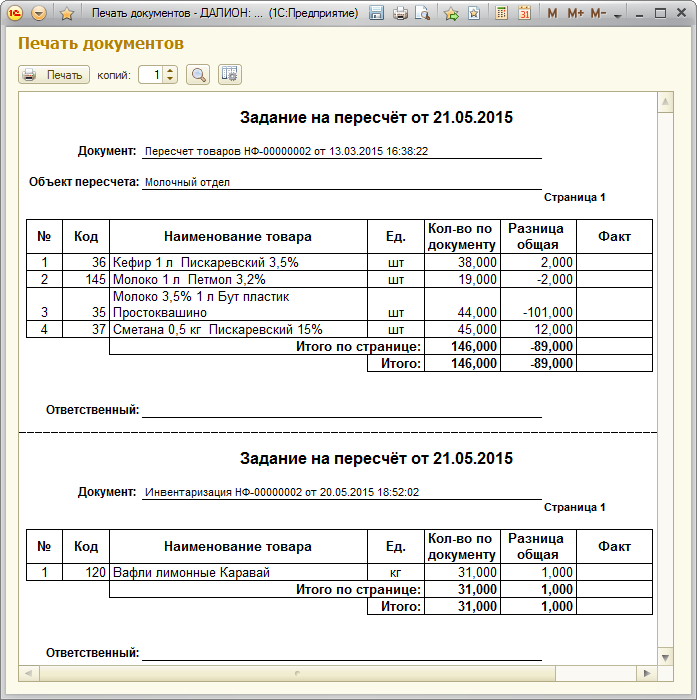The height and width of the screenshot is (700, 697).
Task: Click quantity cell 38,000
Action: (x=463, y=262)
